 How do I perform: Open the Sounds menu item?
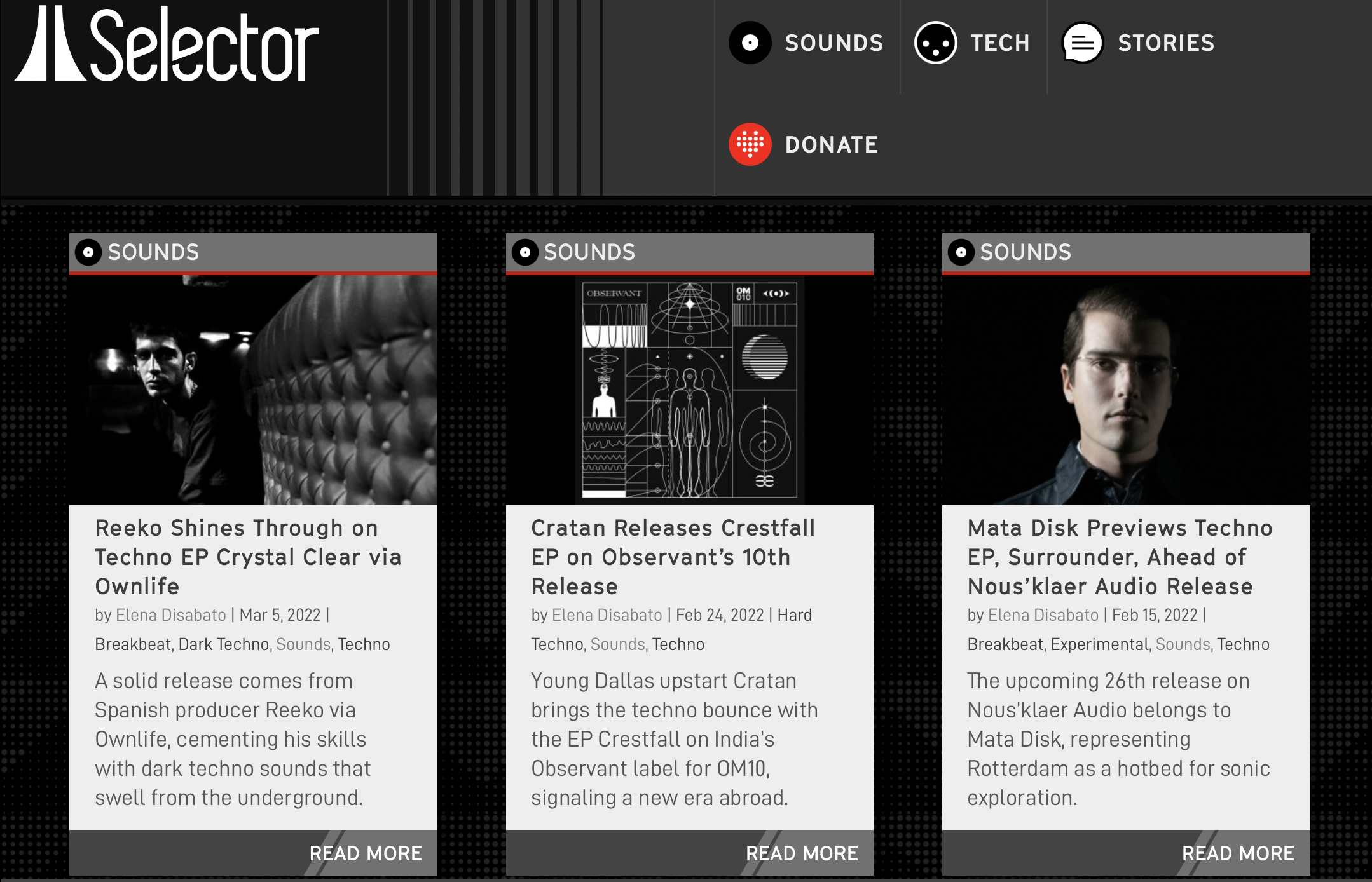(833, 43)
